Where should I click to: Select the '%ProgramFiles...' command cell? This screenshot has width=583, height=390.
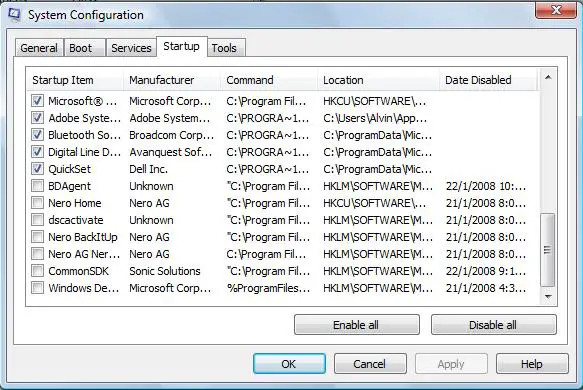click(268, 288)
